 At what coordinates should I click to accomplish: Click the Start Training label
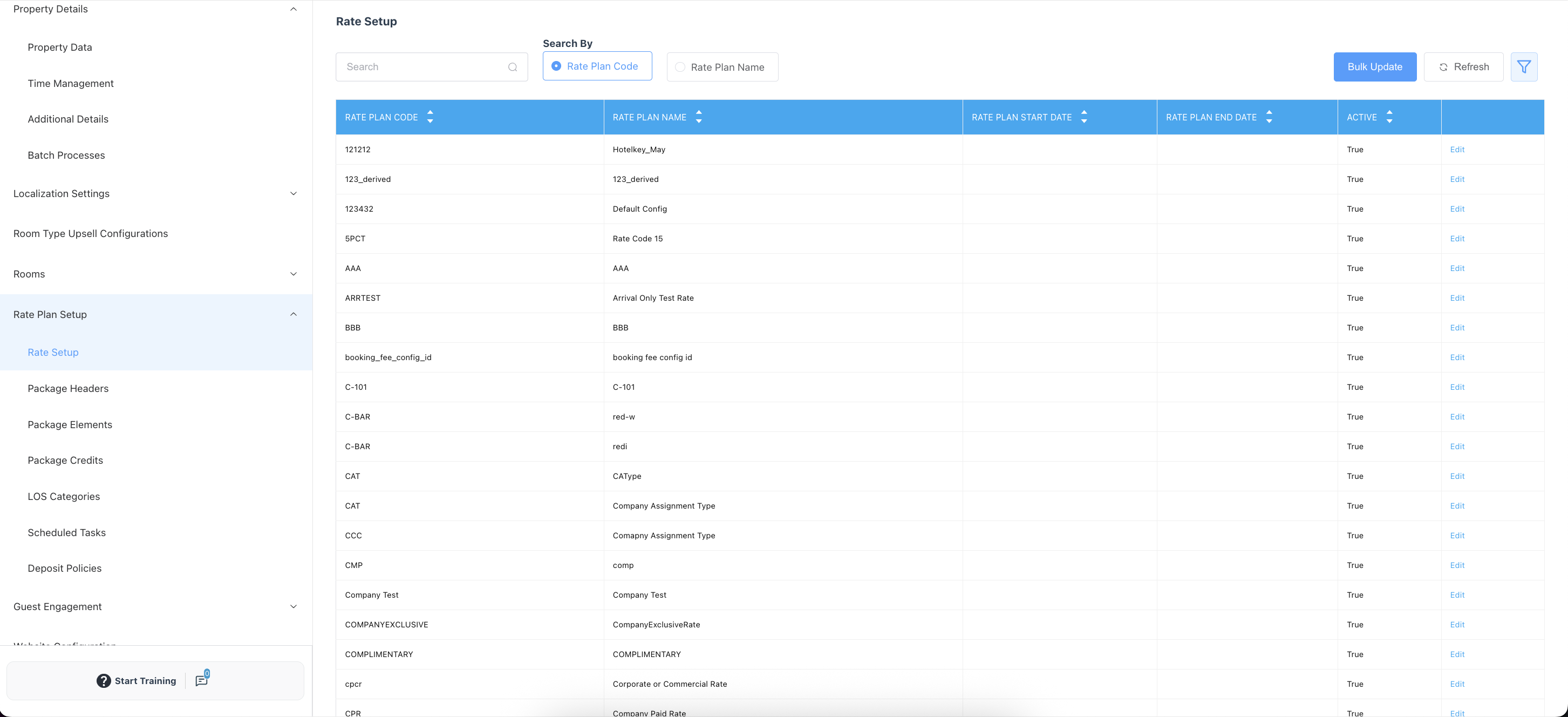[146, 681]
